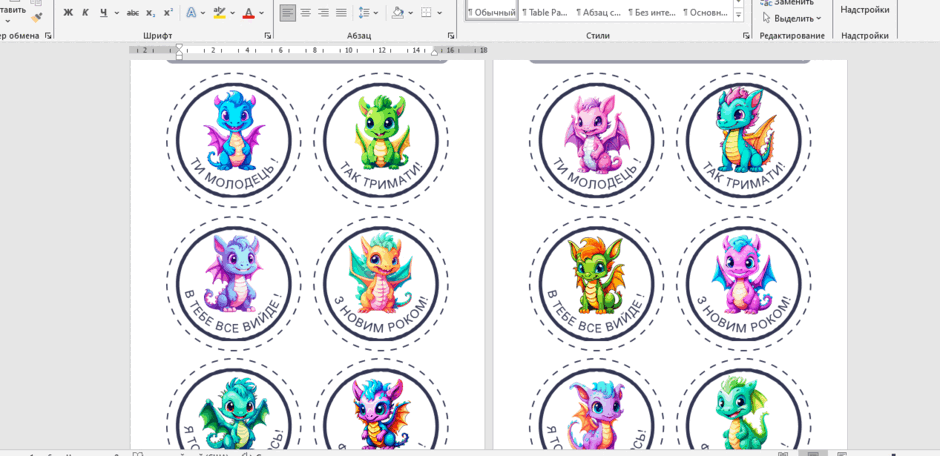Viewport: 940px width, 456px height.
Task: Apply subscript formatting
Action: pos(150,13)
